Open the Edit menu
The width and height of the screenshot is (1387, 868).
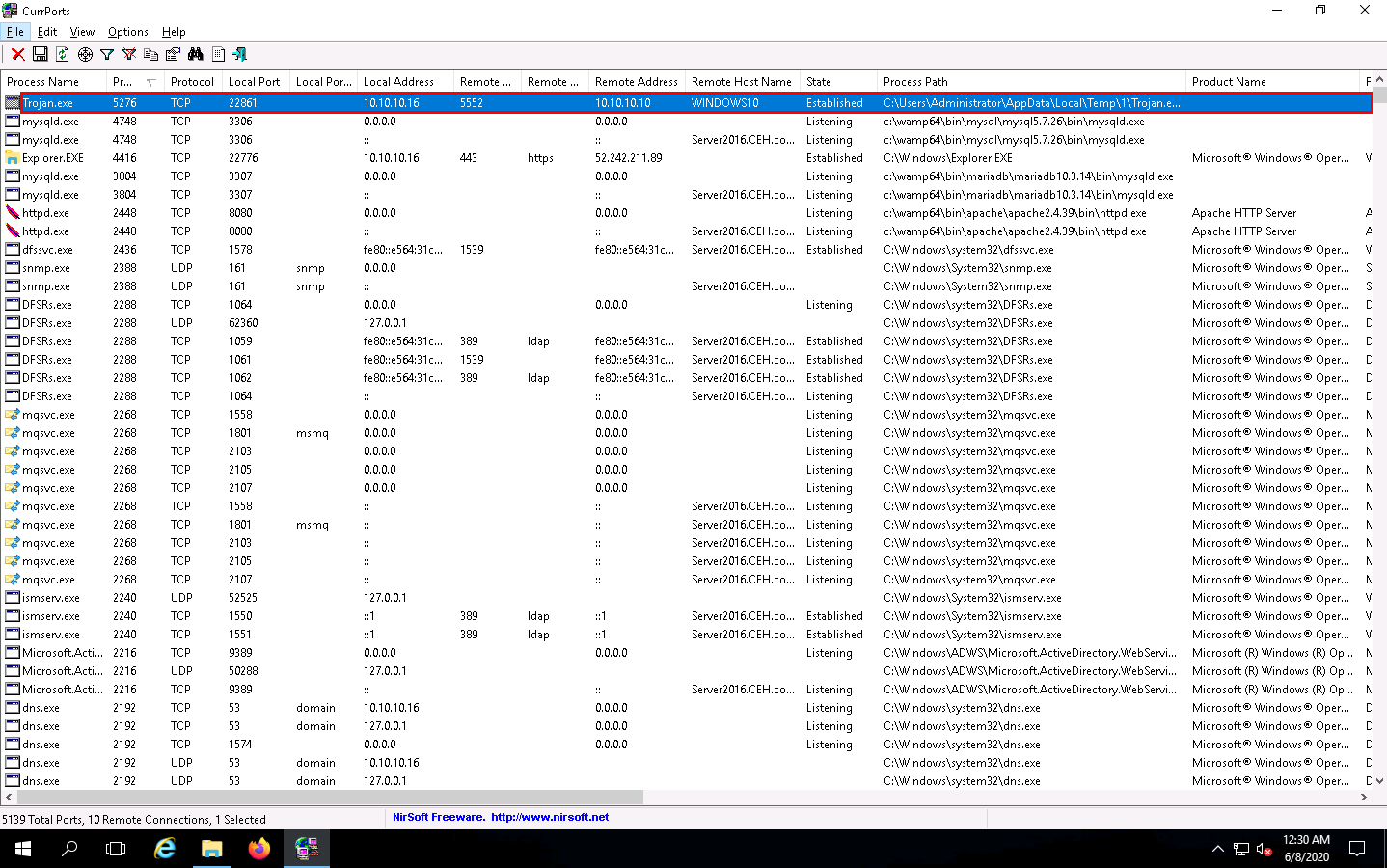click(x=47, y=32)
